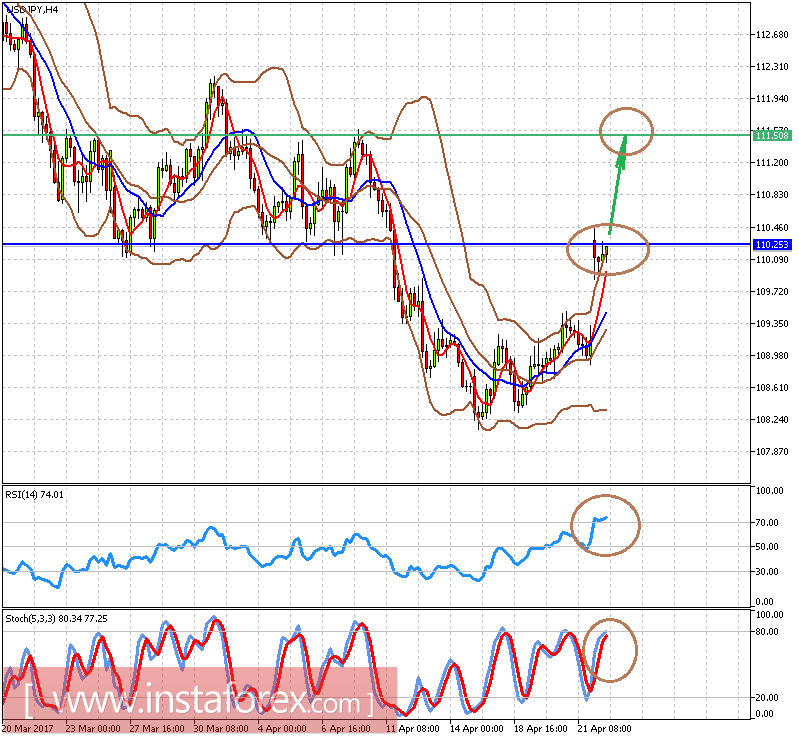This screenshot has width=799, height=736.
Task: Click the circled candles on the blue line
Action: (607, 248)
